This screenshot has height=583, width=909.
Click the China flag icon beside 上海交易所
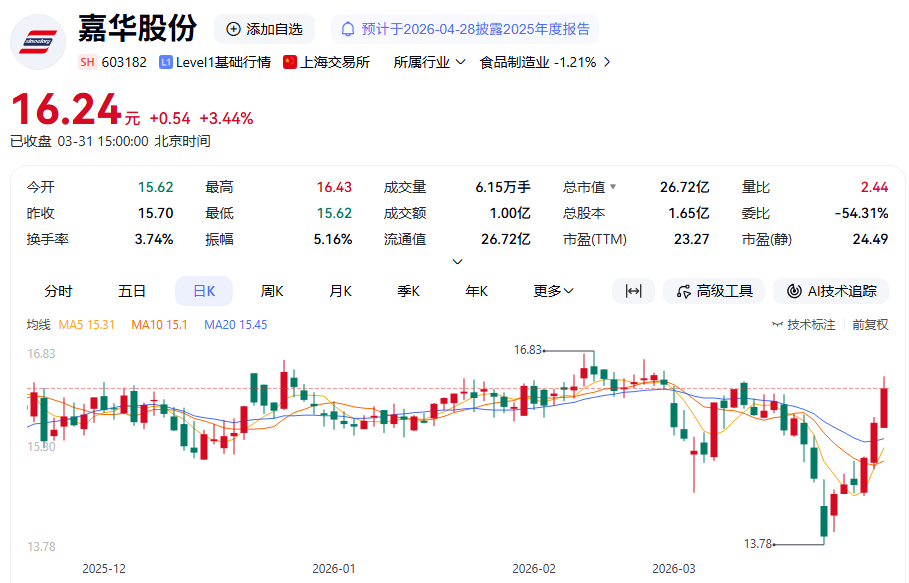click(291, 62)
